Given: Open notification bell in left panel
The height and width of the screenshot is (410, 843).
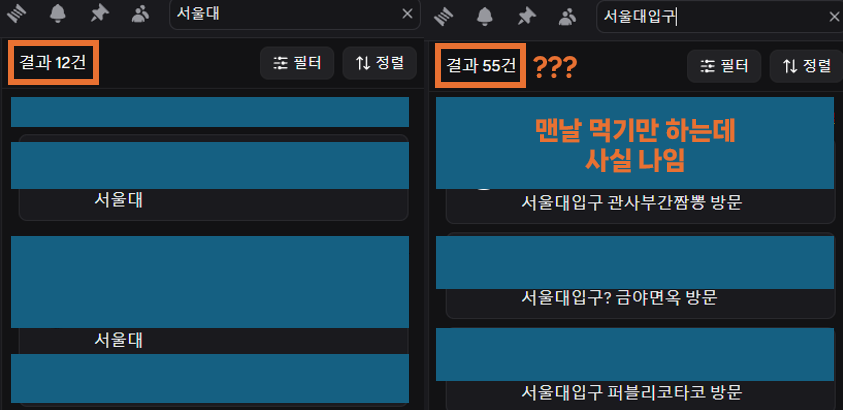Looking at the screenshot, I should [58, 15].
